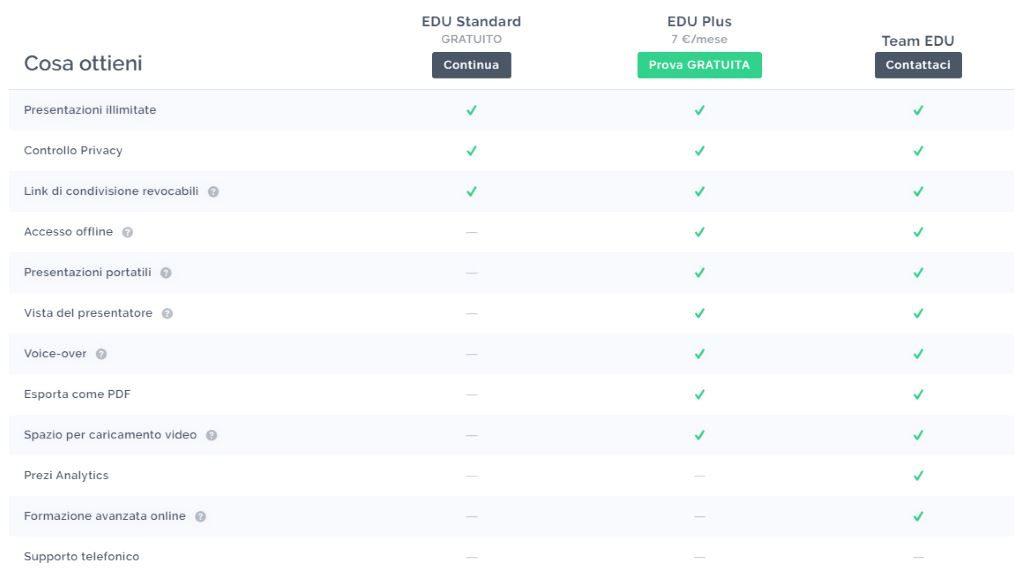Click EDU Plus checkmark for Esporta come PDF

699,394
